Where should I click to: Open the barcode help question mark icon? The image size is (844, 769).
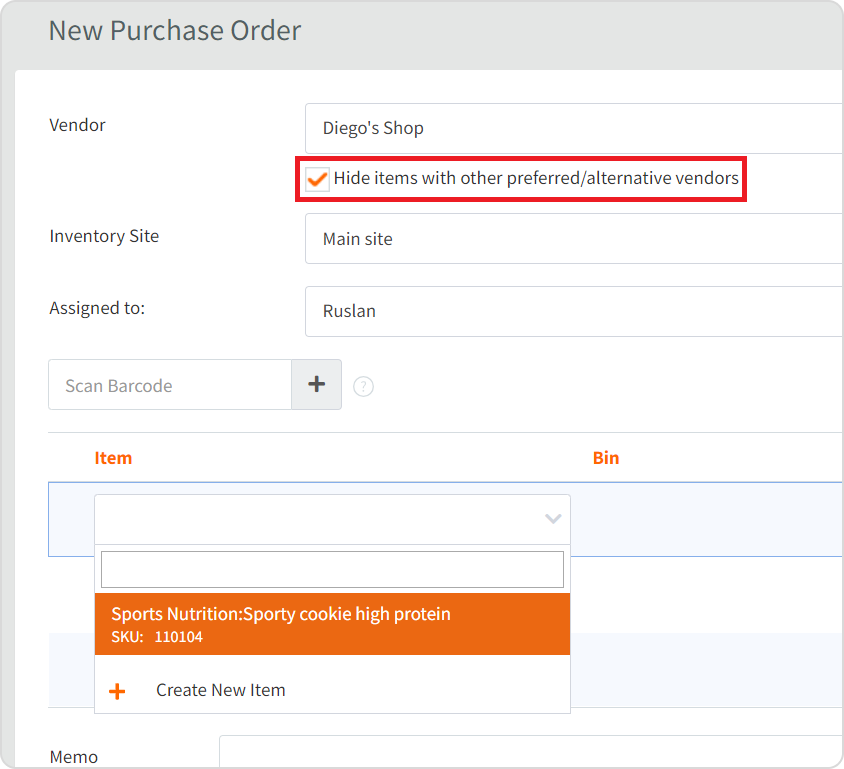pos(363,386)
